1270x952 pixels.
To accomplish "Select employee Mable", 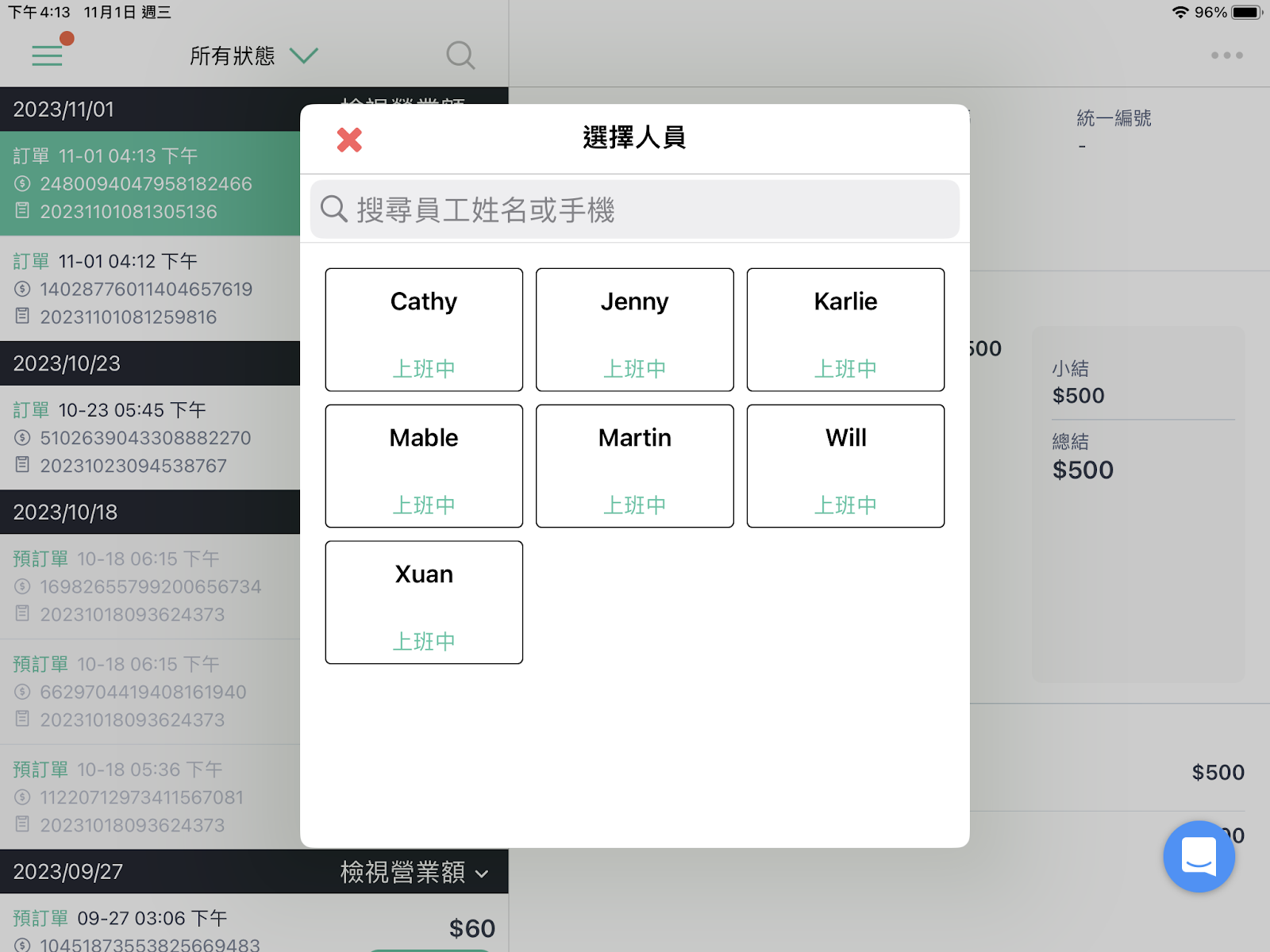I will [424, 466].
